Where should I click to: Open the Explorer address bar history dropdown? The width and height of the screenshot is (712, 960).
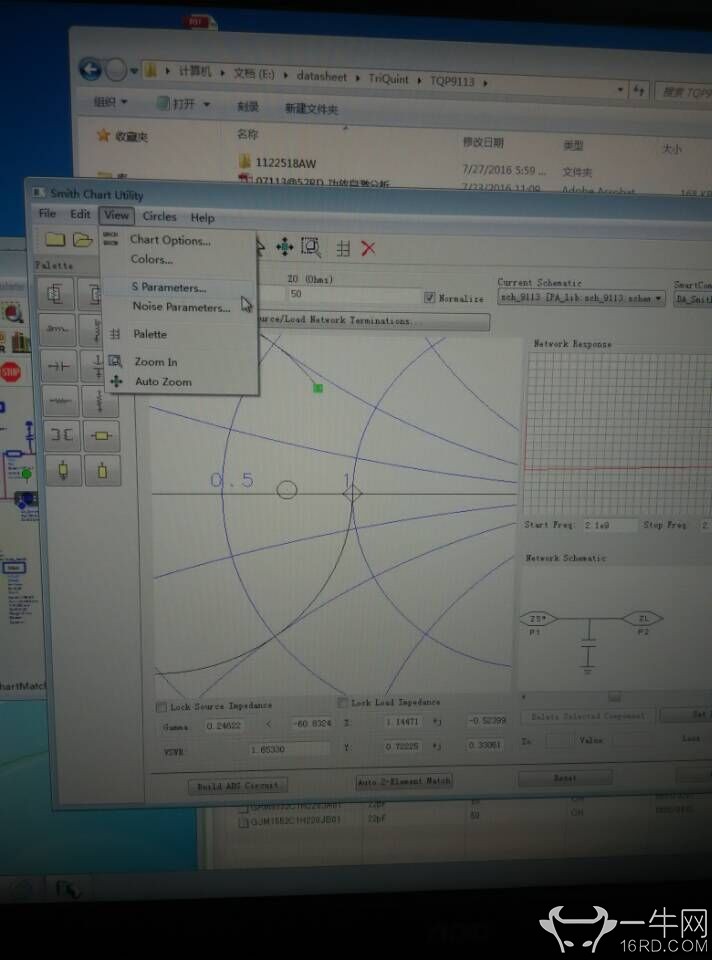[x=620, y=89]
